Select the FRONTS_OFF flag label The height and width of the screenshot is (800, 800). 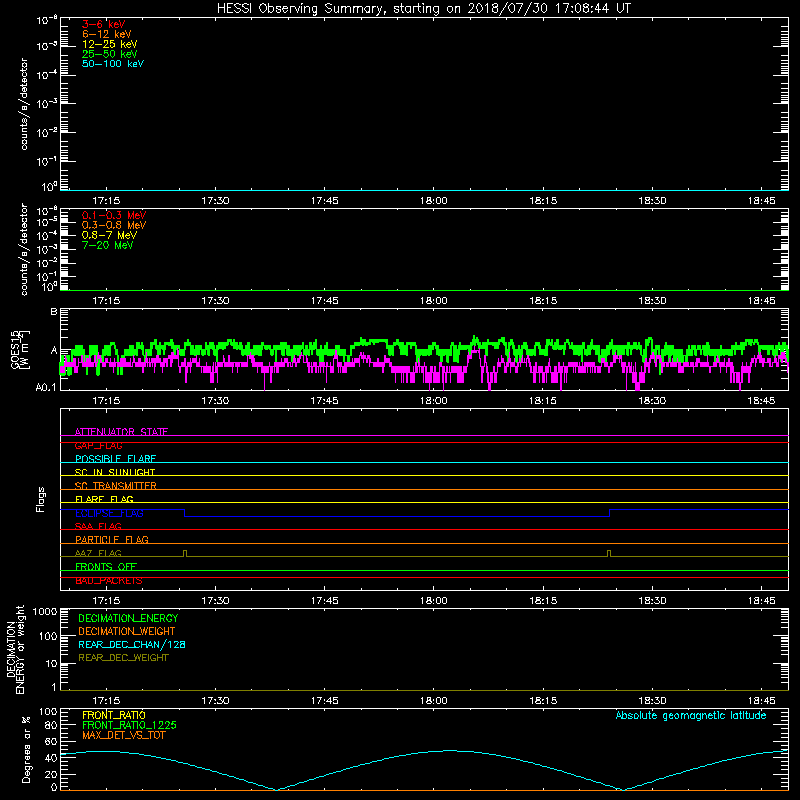click(x=106, y=566)
